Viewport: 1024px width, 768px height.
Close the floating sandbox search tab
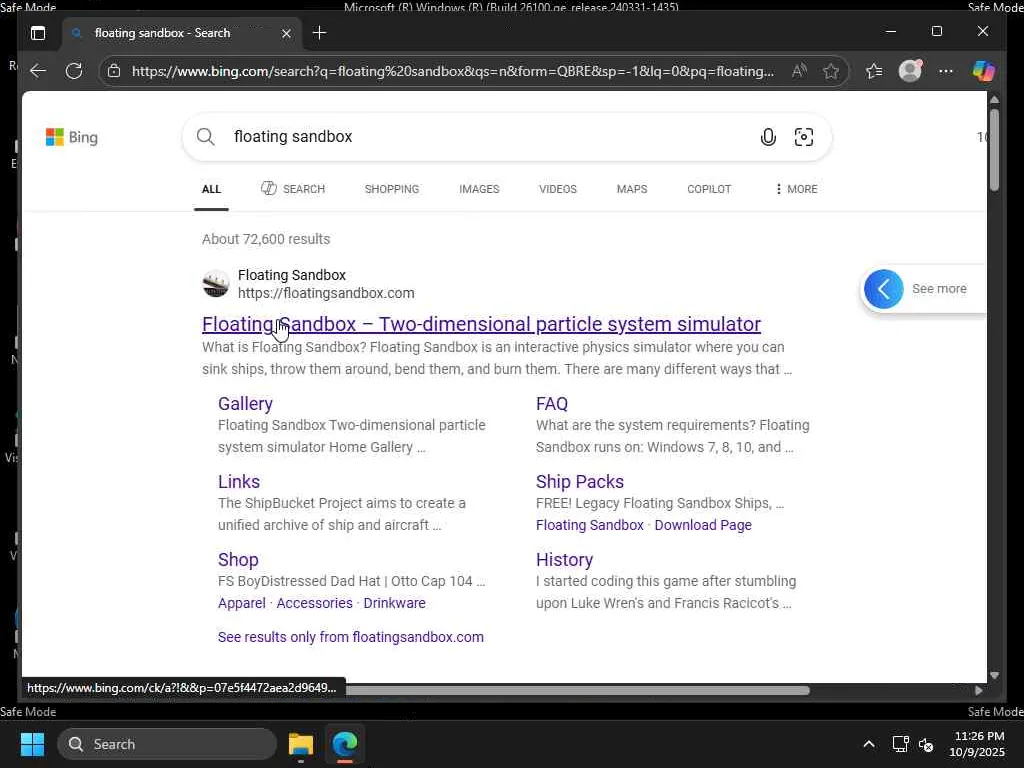(x=286, y=33)
